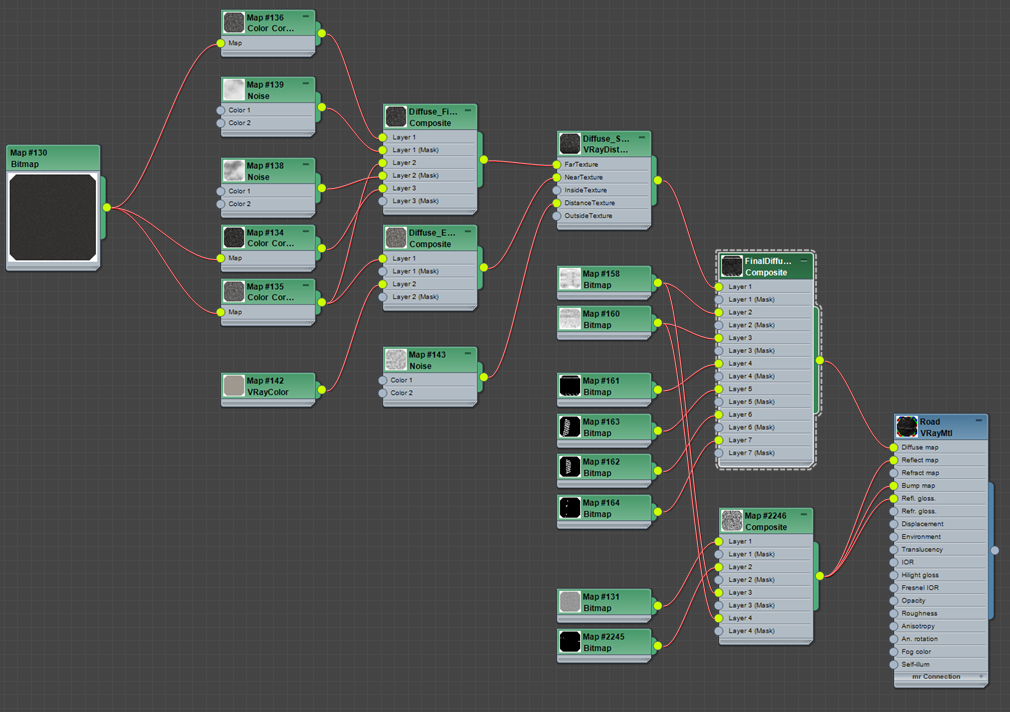Click the Diffuse map input socket on Road
Screen dimensions: 1010x712
[893, 447]
